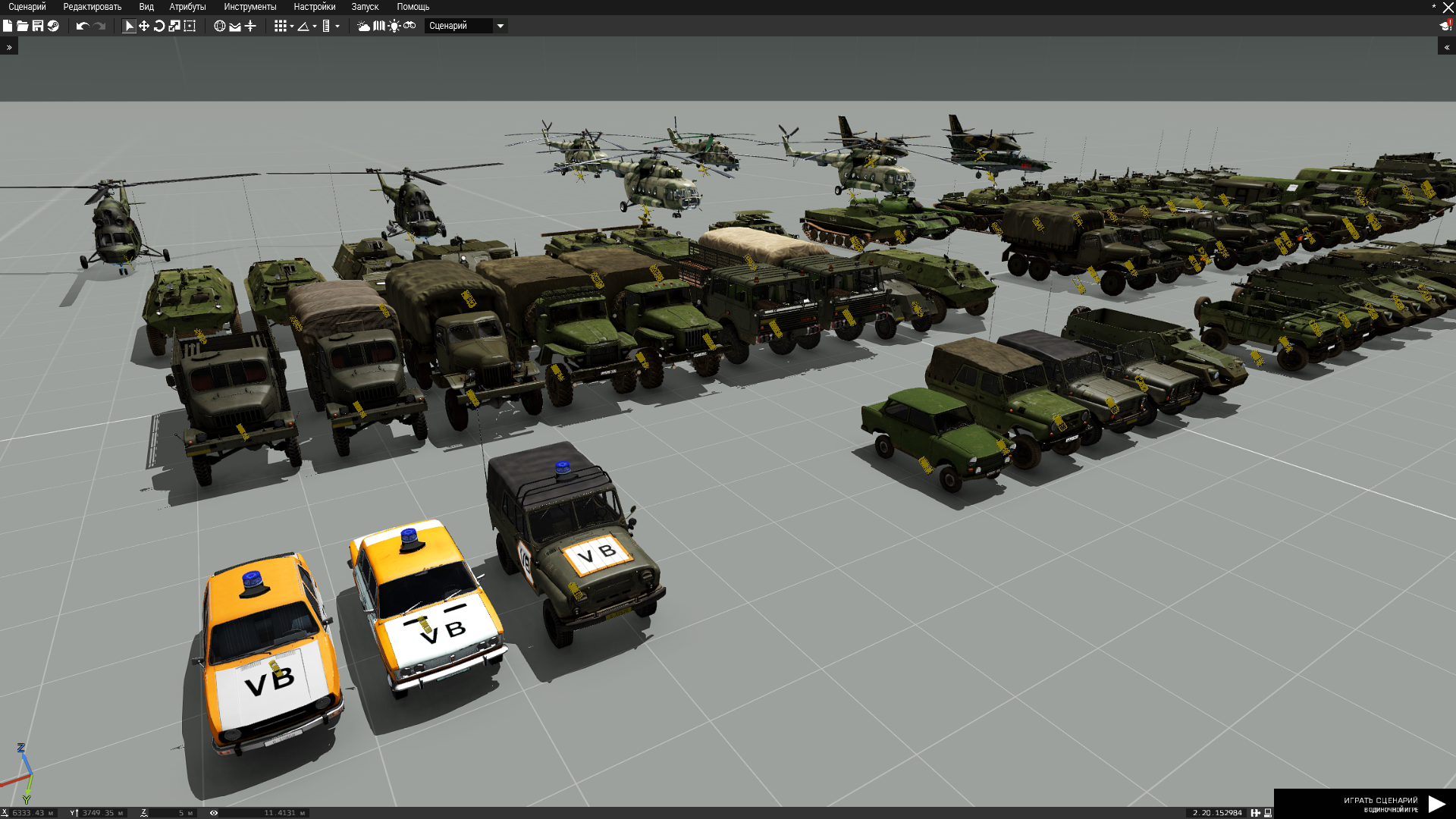
Task: Open the Запуск menu
Action: (x=365, y=7)
